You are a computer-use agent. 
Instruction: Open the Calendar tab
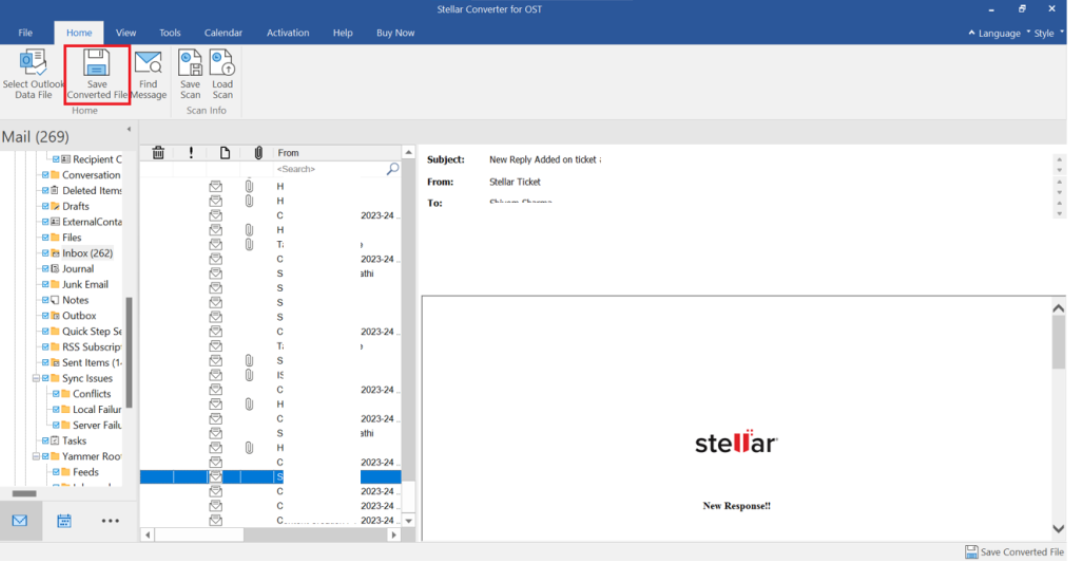[223, 33]
